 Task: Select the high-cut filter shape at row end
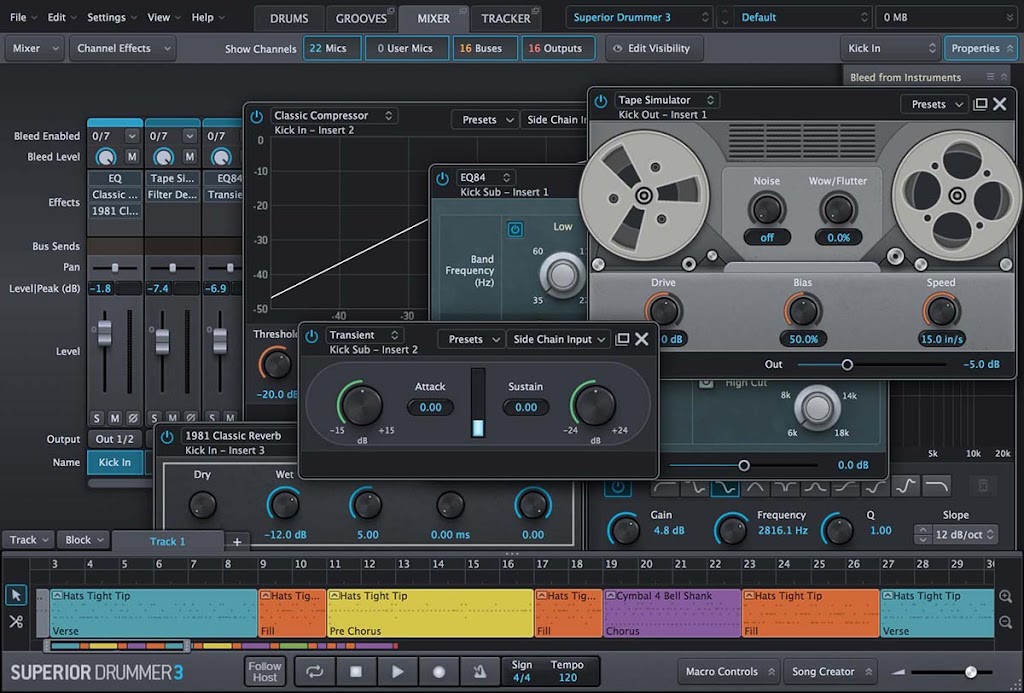[x=936, y=487]
